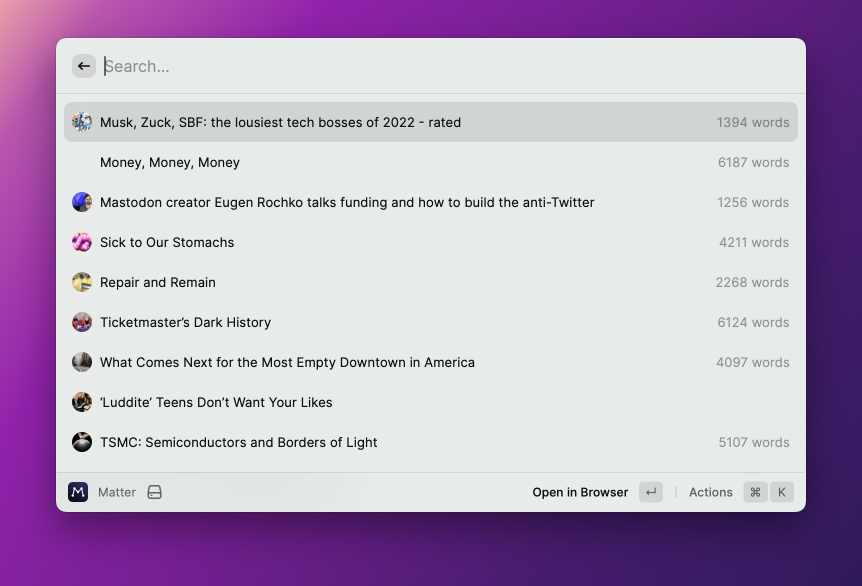Select What Comes Next for Downtown article
This screenshot has width=862, height=586.
287,362
